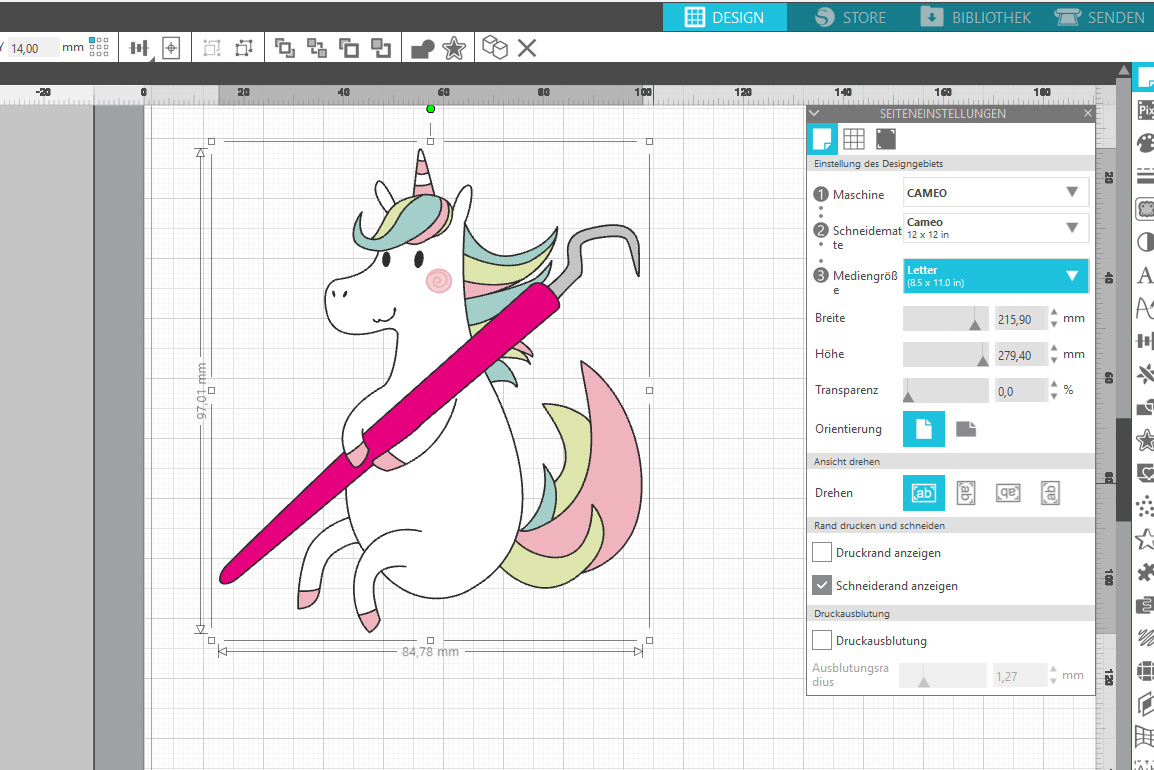The width and height of the screenshot is (1154, 770).
Task: Click the Breite value field 215,90
Action: (x=1020, y=319)
